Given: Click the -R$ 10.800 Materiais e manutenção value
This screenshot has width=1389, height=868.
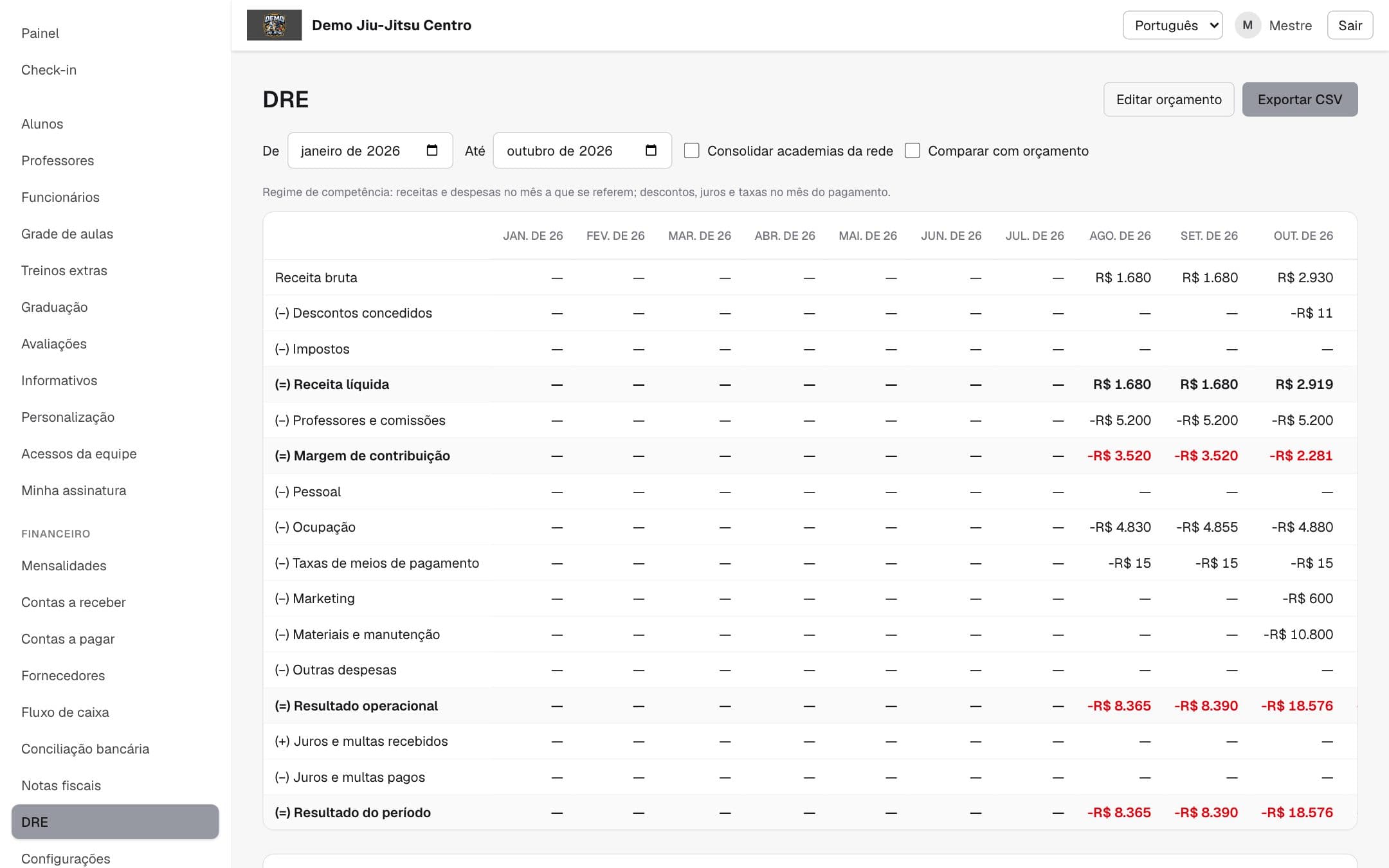Looking at the screenshot, I should [1298, 635].
